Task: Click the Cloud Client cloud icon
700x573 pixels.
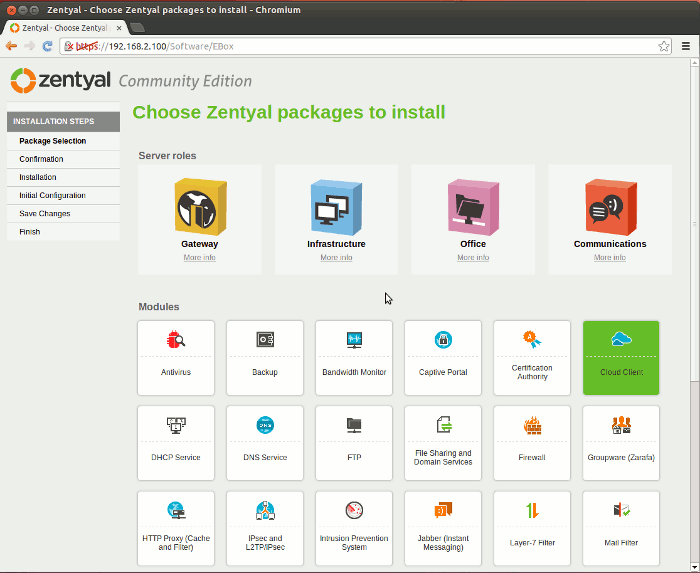Action: (621, 339)
